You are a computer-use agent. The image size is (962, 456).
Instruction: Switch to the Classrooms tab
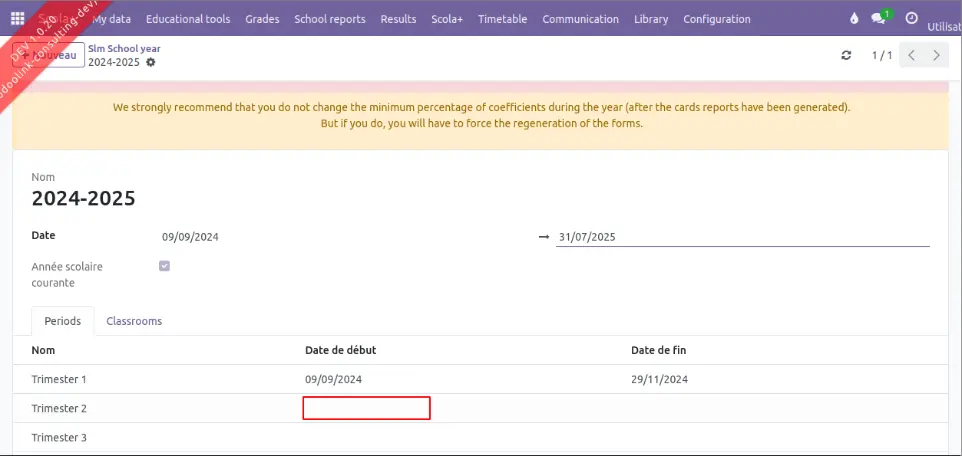[x=134, y=321]
